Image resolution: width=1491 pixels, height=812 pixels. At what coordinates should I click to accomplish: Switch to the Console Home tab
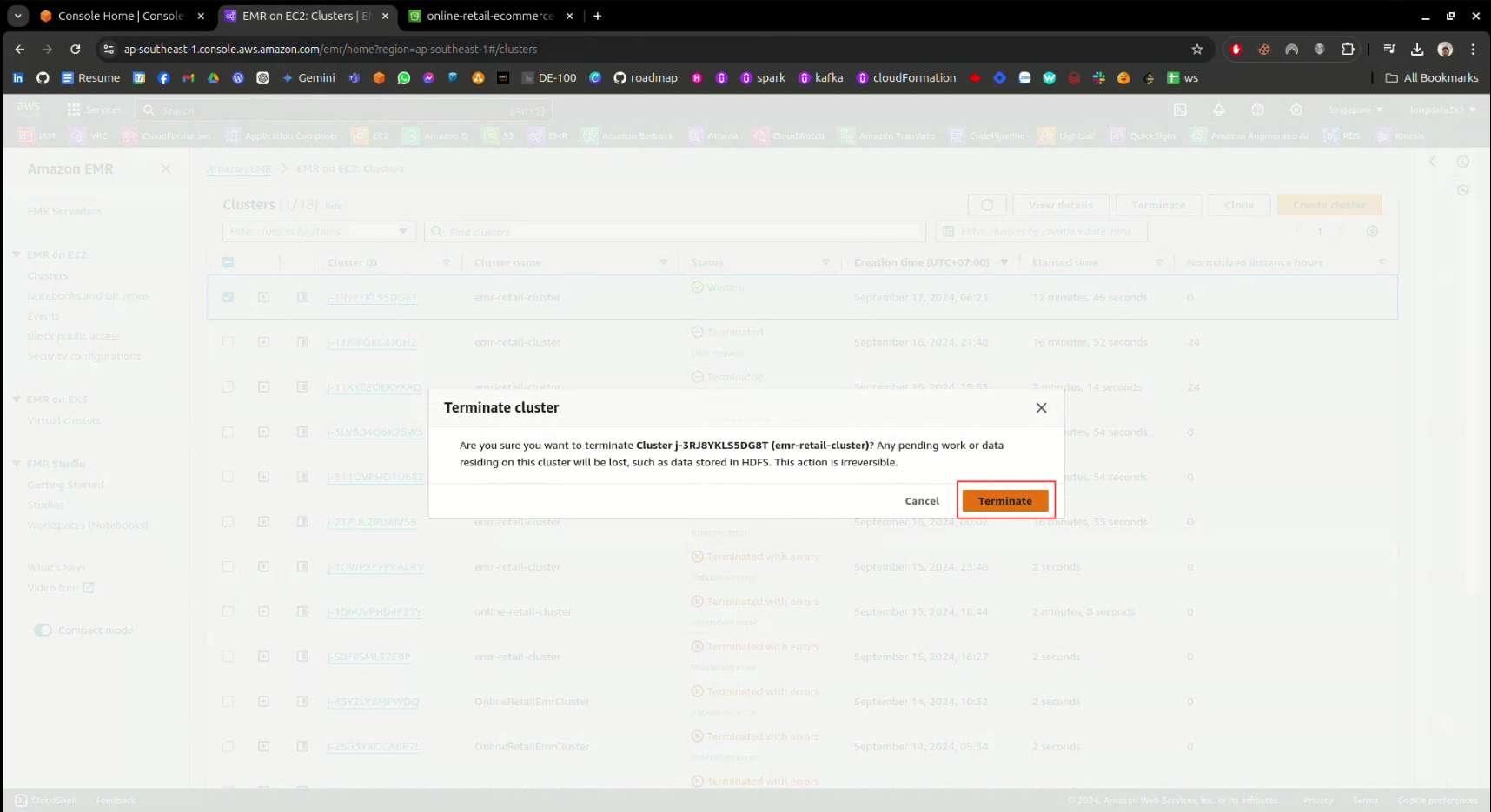(120, 16)
